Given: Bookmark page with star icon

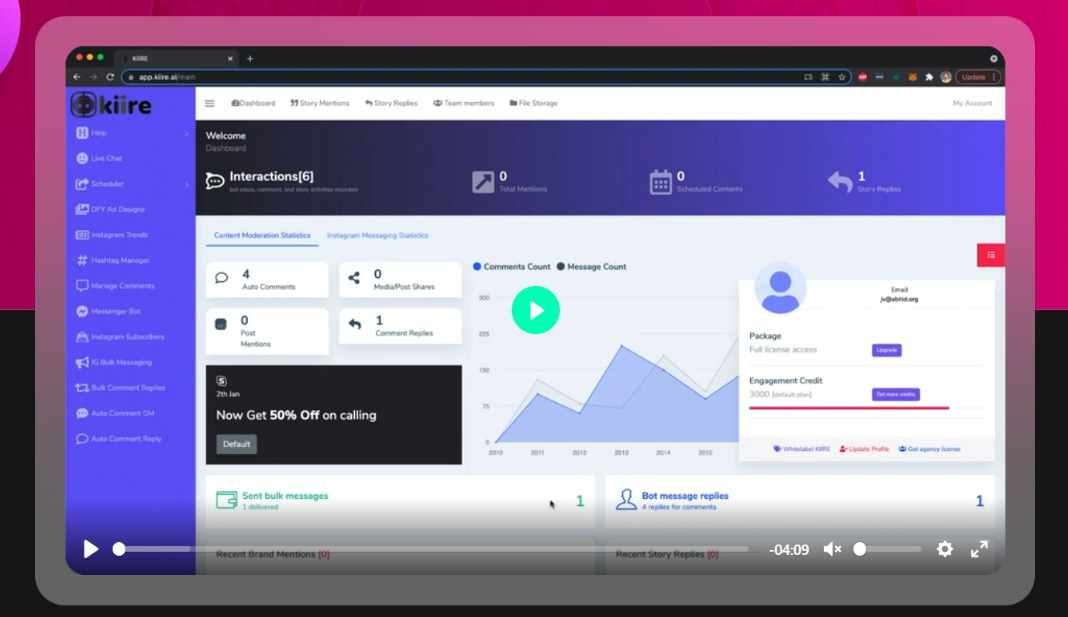Looking at the screenshot, I should pyautogui.click(x=842, y=78).
